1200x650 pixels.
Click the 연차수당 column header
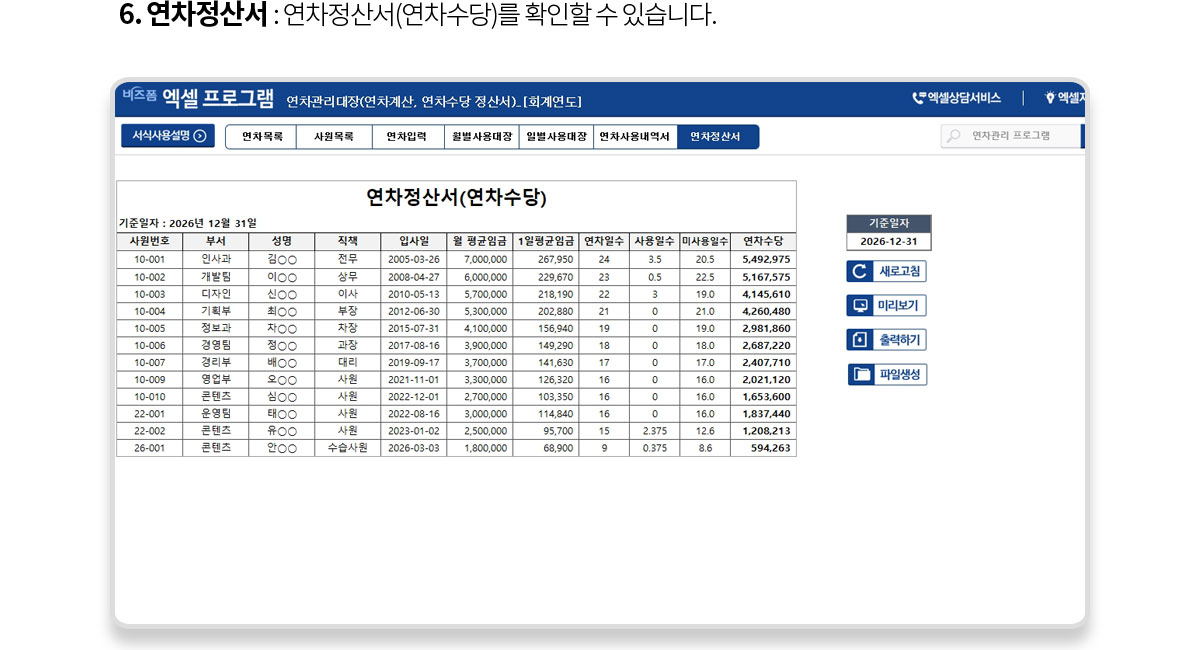pyautogui.click(x=763, y=241)
